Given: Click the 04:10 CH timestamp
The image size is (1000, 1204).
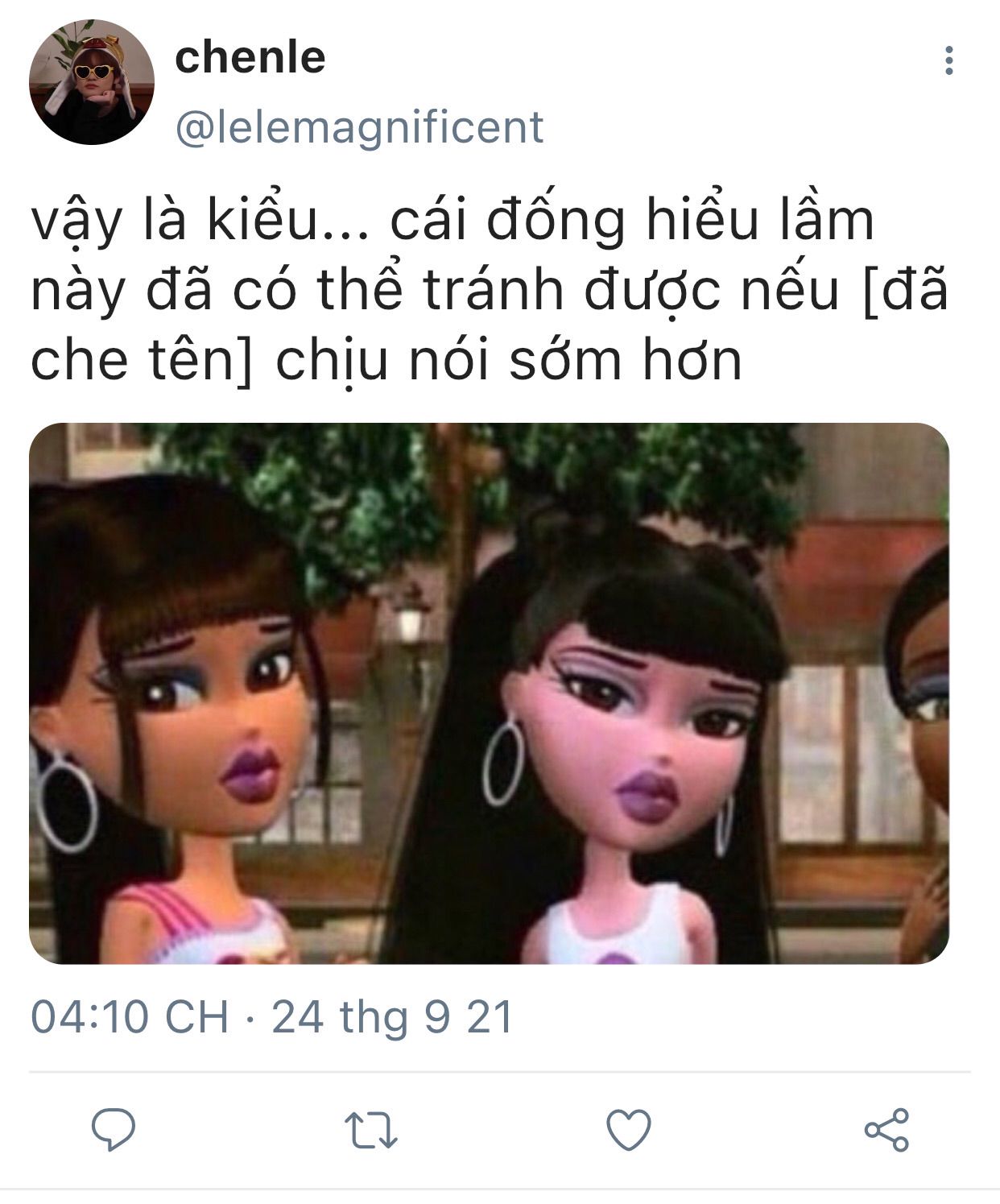Looking at the screenshot, I should (130, 1016).
